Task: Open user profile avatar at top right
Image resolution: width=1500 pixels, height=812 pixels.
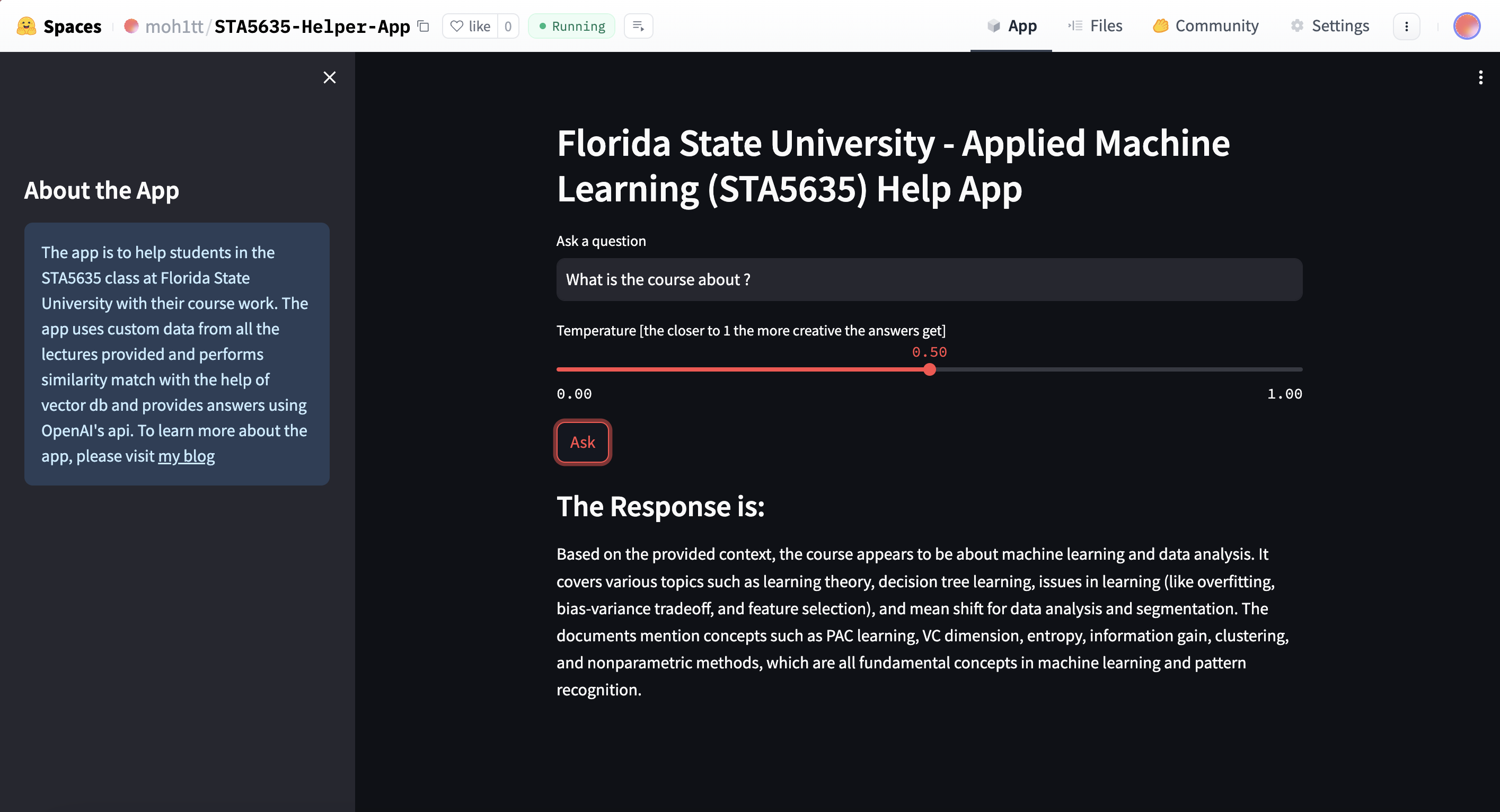Action: [x=1466, y=26]
